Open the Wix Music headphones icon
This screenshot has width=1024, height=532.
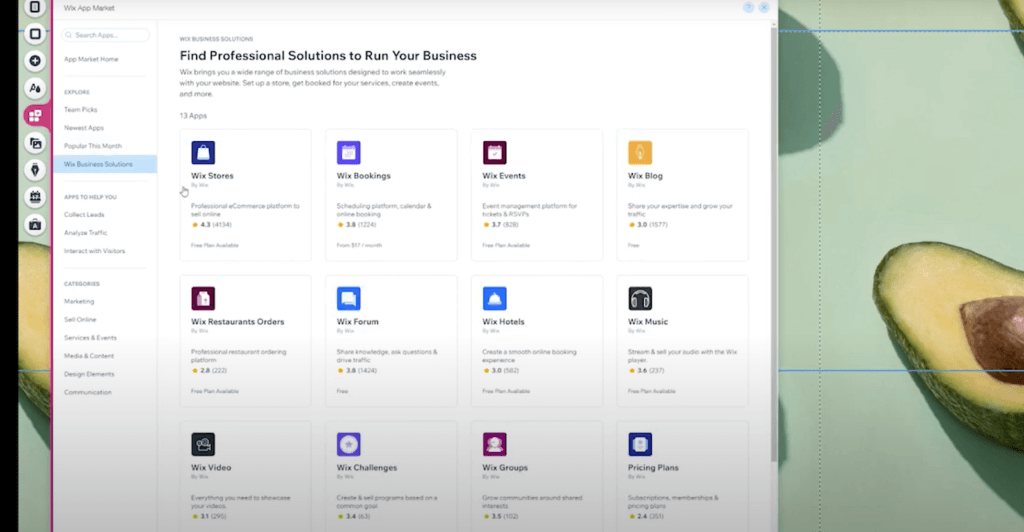coord(640,298)
